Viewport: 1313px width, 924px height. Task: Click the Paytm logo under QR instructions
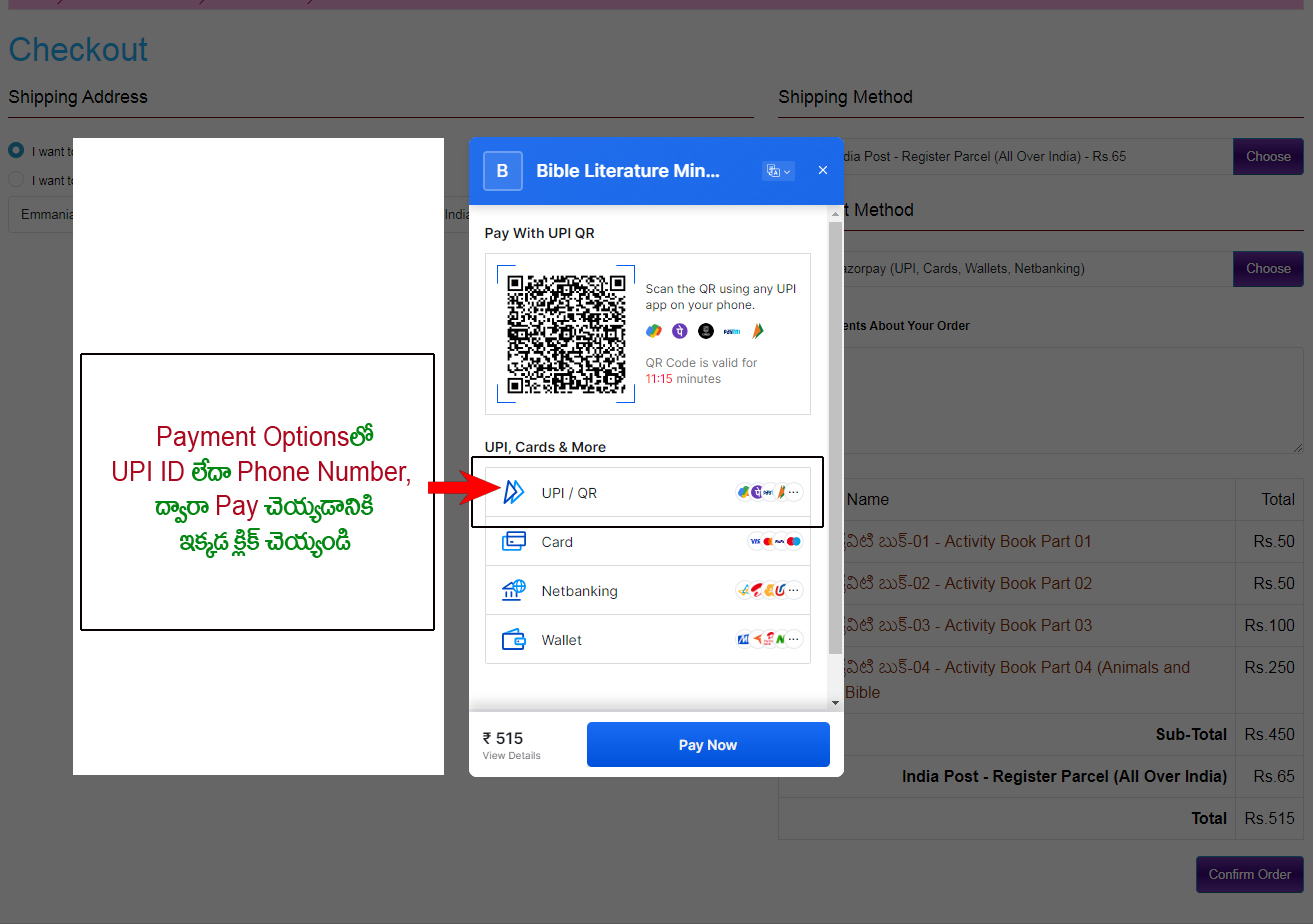click(732, 330)
